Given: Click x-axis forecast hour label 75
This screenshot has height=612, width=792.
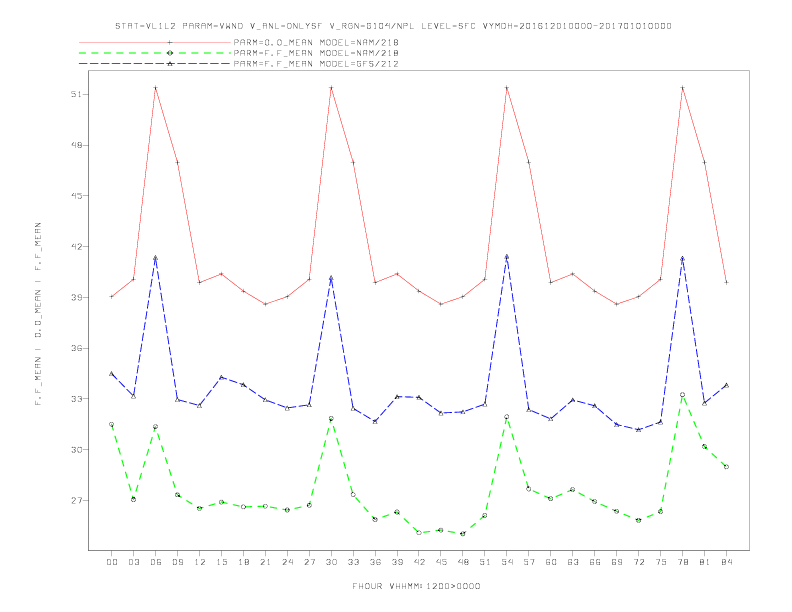Looking at the screenshot, I should click(x=661, y=562).
